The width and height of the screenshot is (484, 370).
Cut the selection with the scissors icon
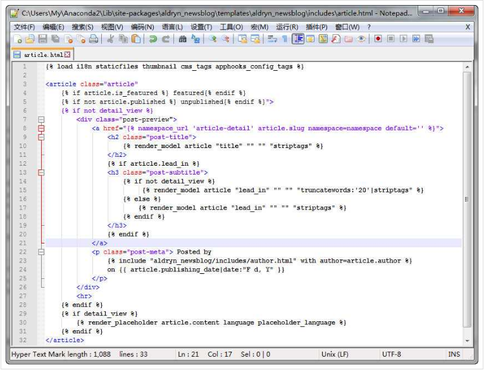[x=110, y=39]
